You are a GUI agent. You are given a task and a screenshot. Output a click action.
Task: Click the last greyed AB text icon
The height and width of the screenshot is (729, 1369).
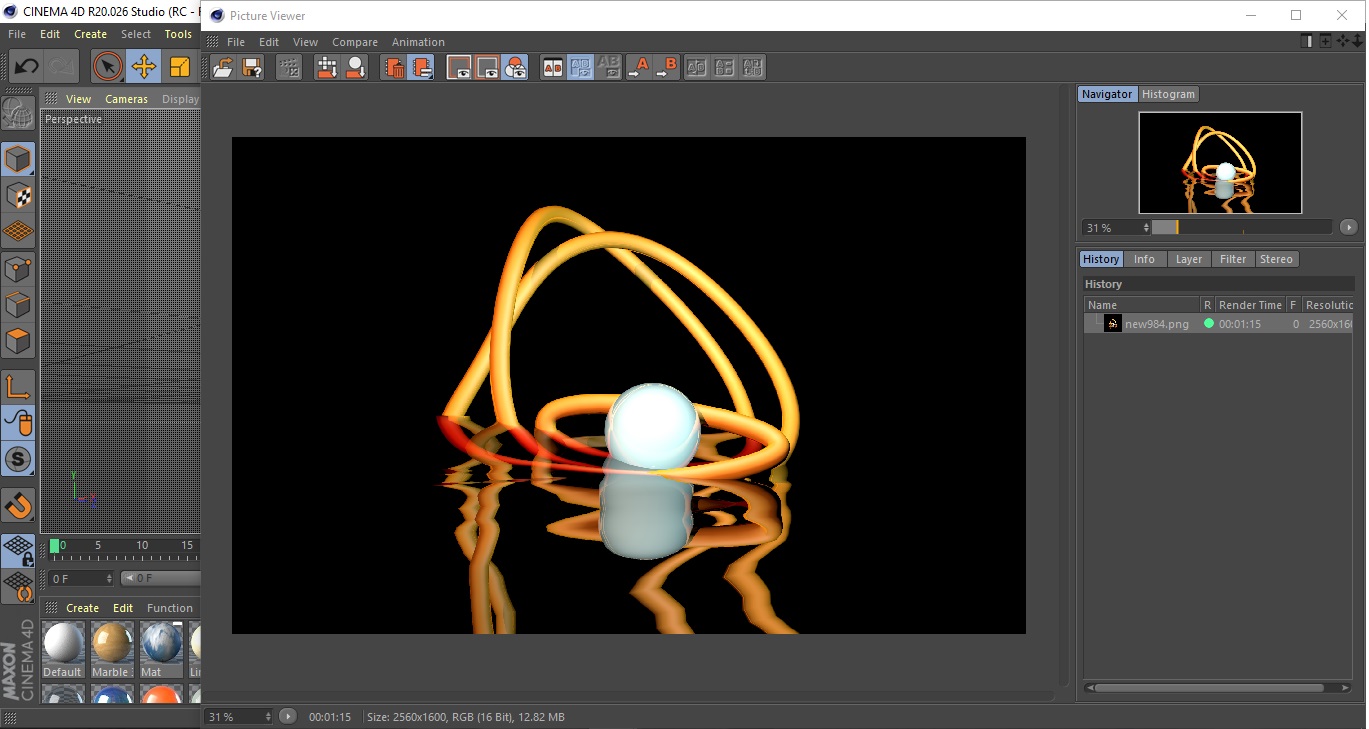753,67
